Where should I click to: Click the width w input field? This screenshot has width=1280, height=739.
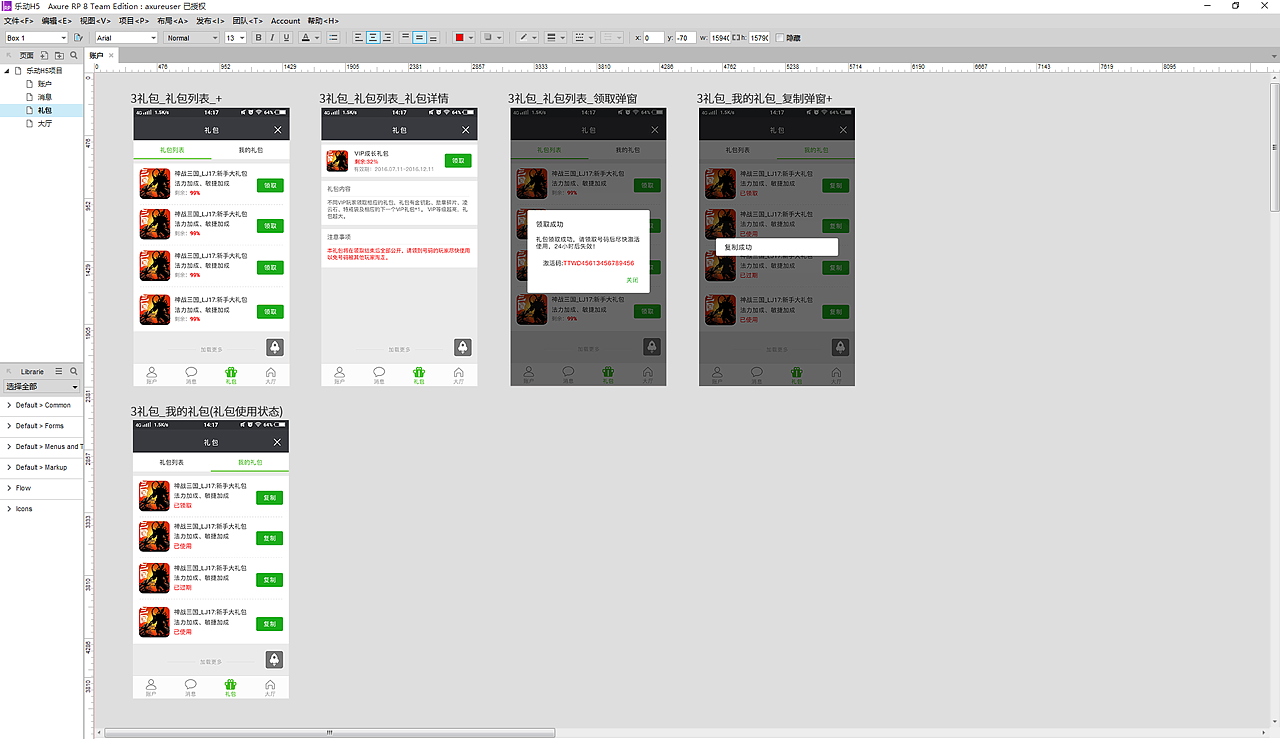coord(720,38)
